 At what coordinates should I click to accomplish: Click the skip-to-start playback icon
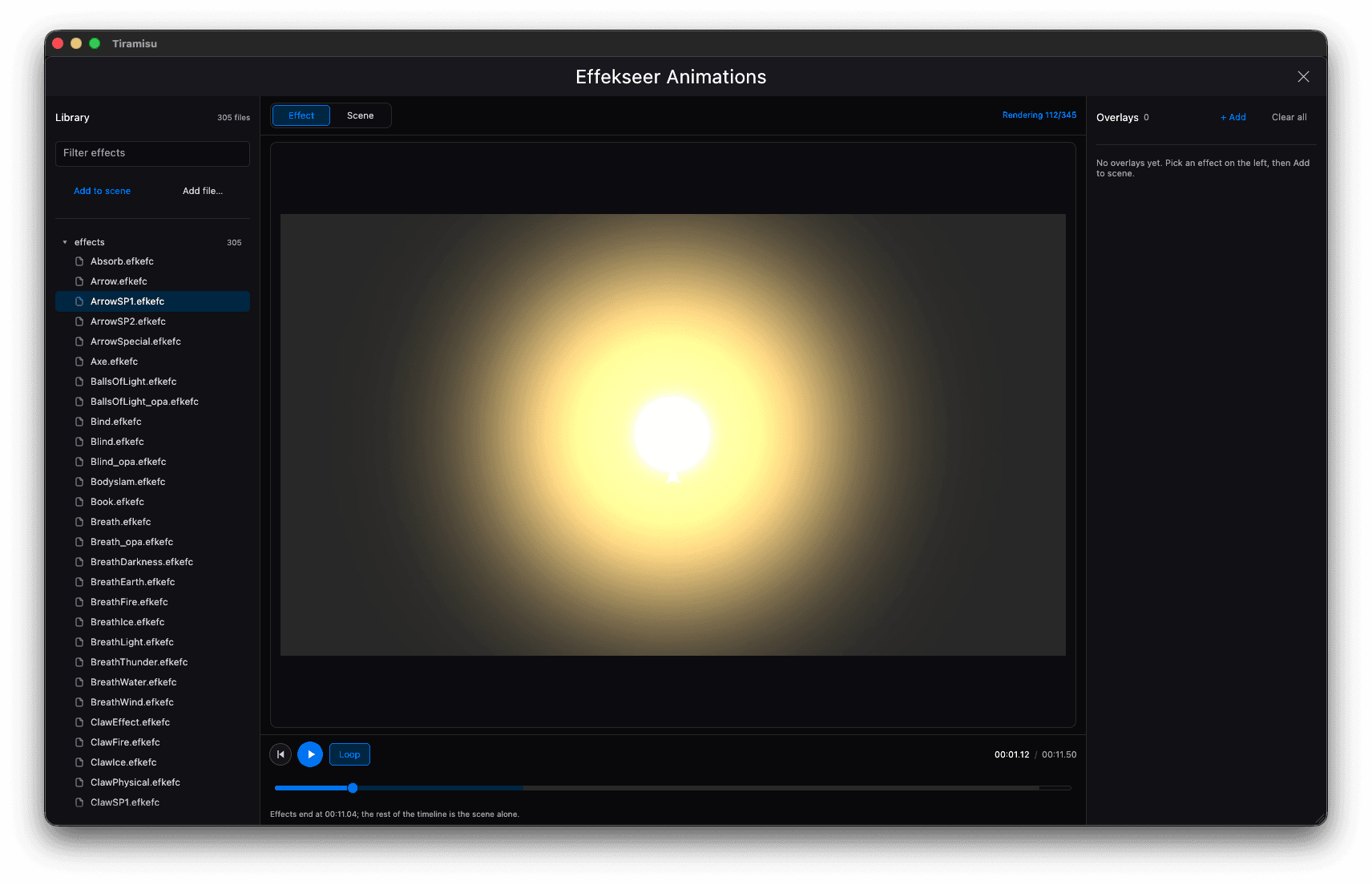(280, 754)
